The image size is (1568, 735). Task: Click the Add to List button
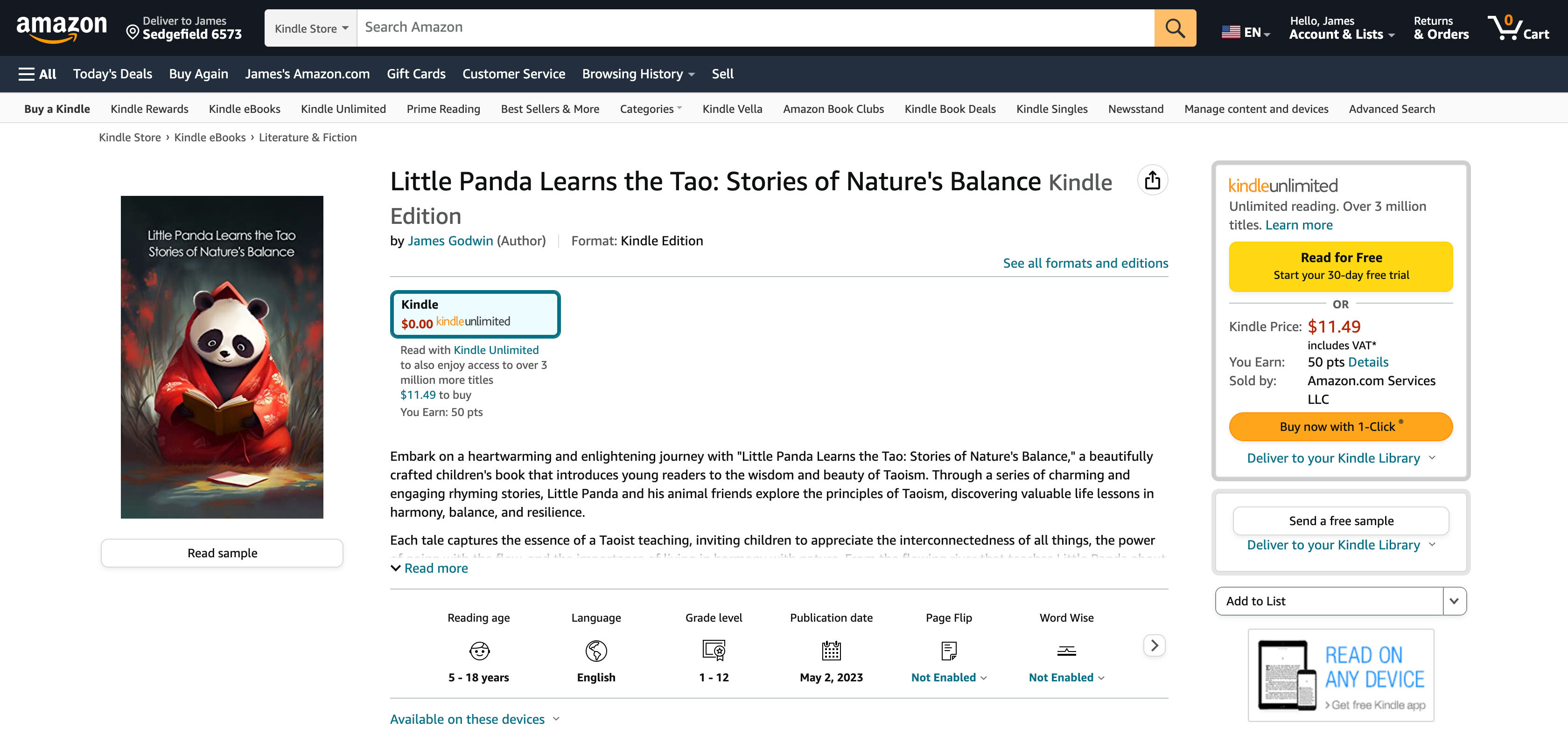[1329, 601]
